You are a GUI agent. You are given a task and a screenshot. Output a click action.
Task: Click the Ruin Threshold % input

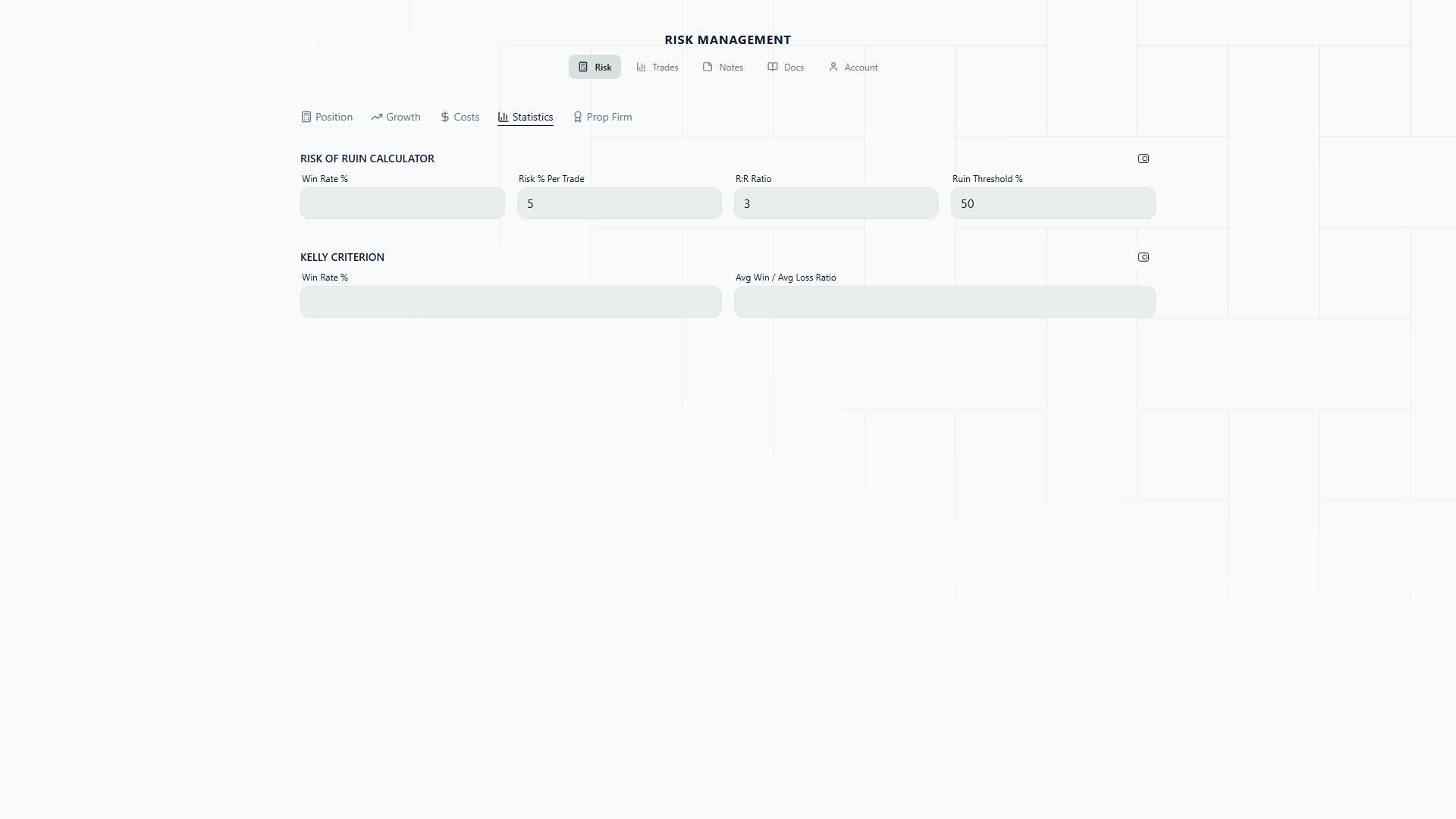point(1053,203)
